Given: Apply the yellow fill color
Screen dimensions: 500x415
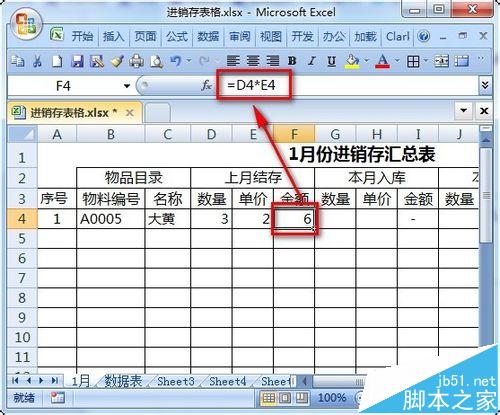Looking at the screenshot, I should tap(352, 61).
